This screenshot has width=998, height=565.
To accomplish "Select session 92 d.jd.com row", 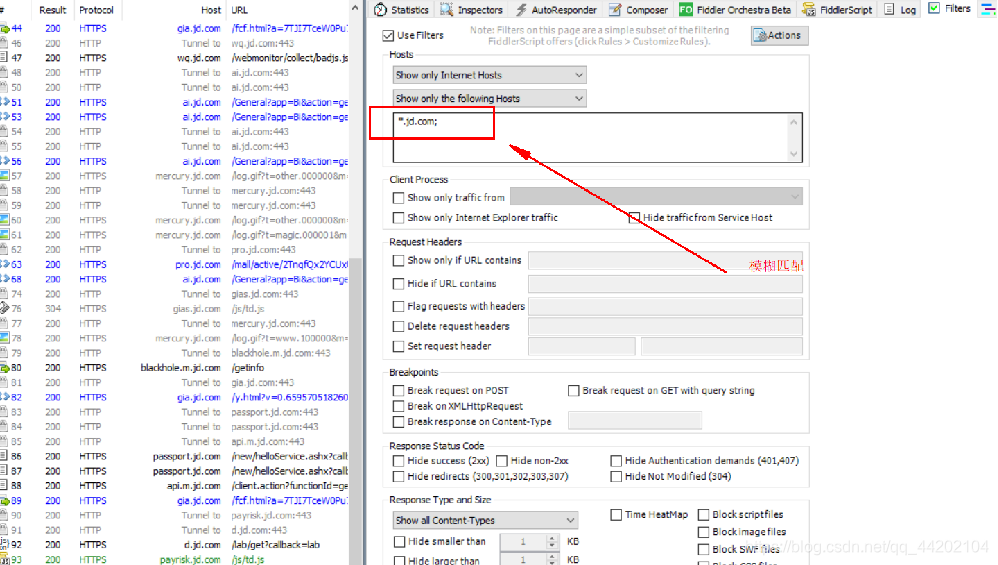I will (174, 545).
